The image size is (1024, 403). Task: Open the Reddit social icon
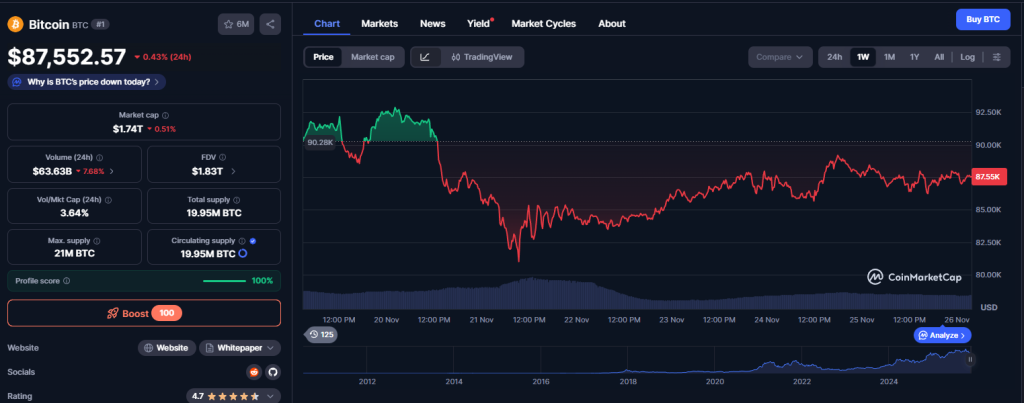pos(254,372)
